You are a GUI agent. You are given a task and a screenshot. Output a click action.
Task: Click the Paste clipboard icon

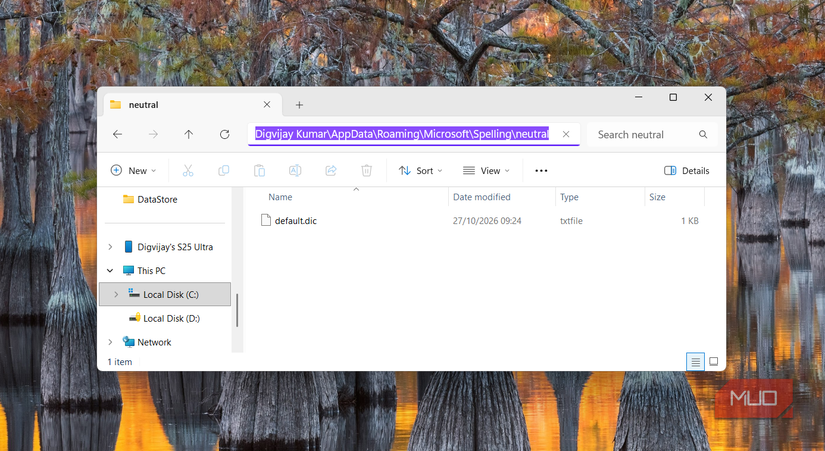point(259,171)
